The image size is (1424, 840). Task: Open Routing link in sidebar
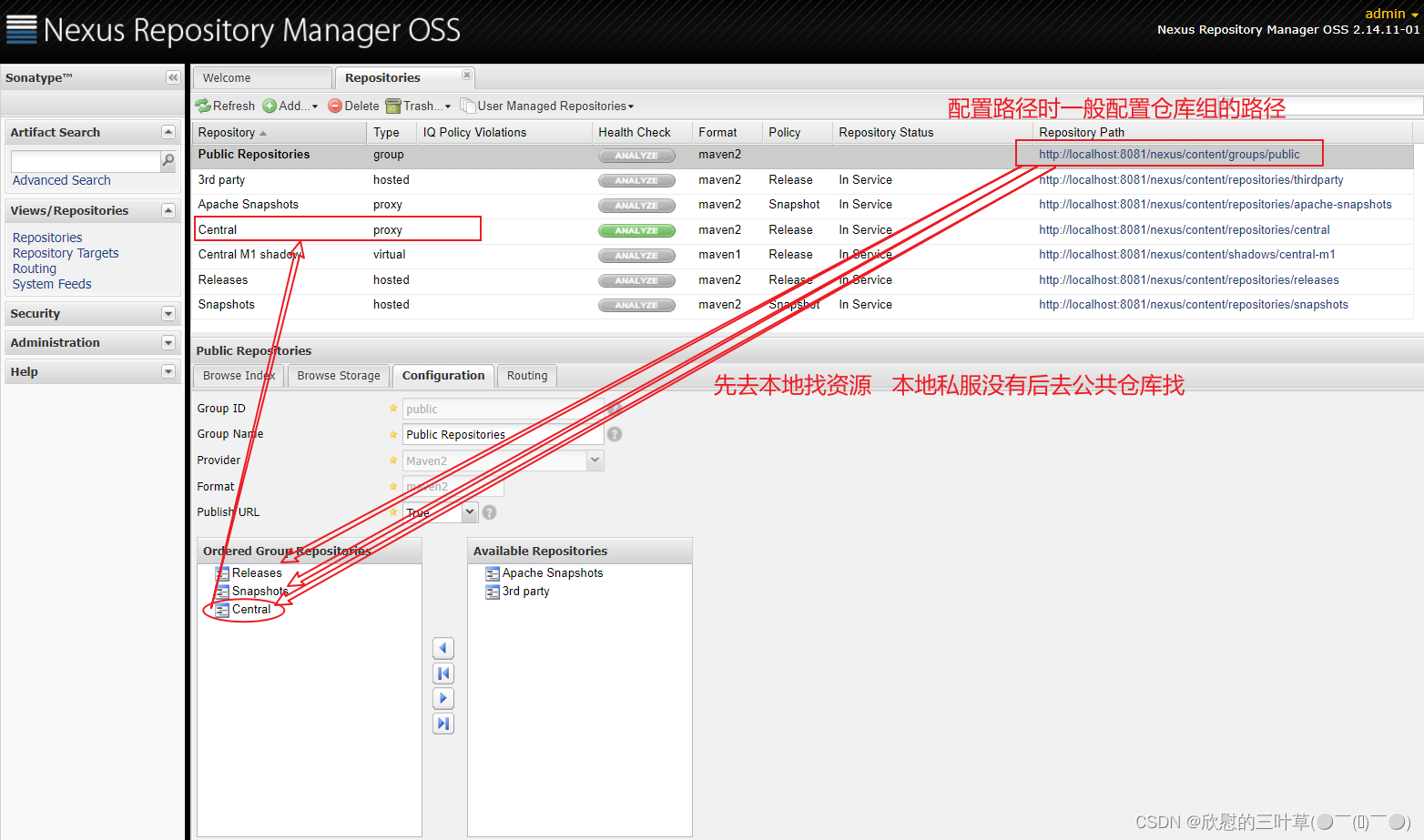[35, 268]
